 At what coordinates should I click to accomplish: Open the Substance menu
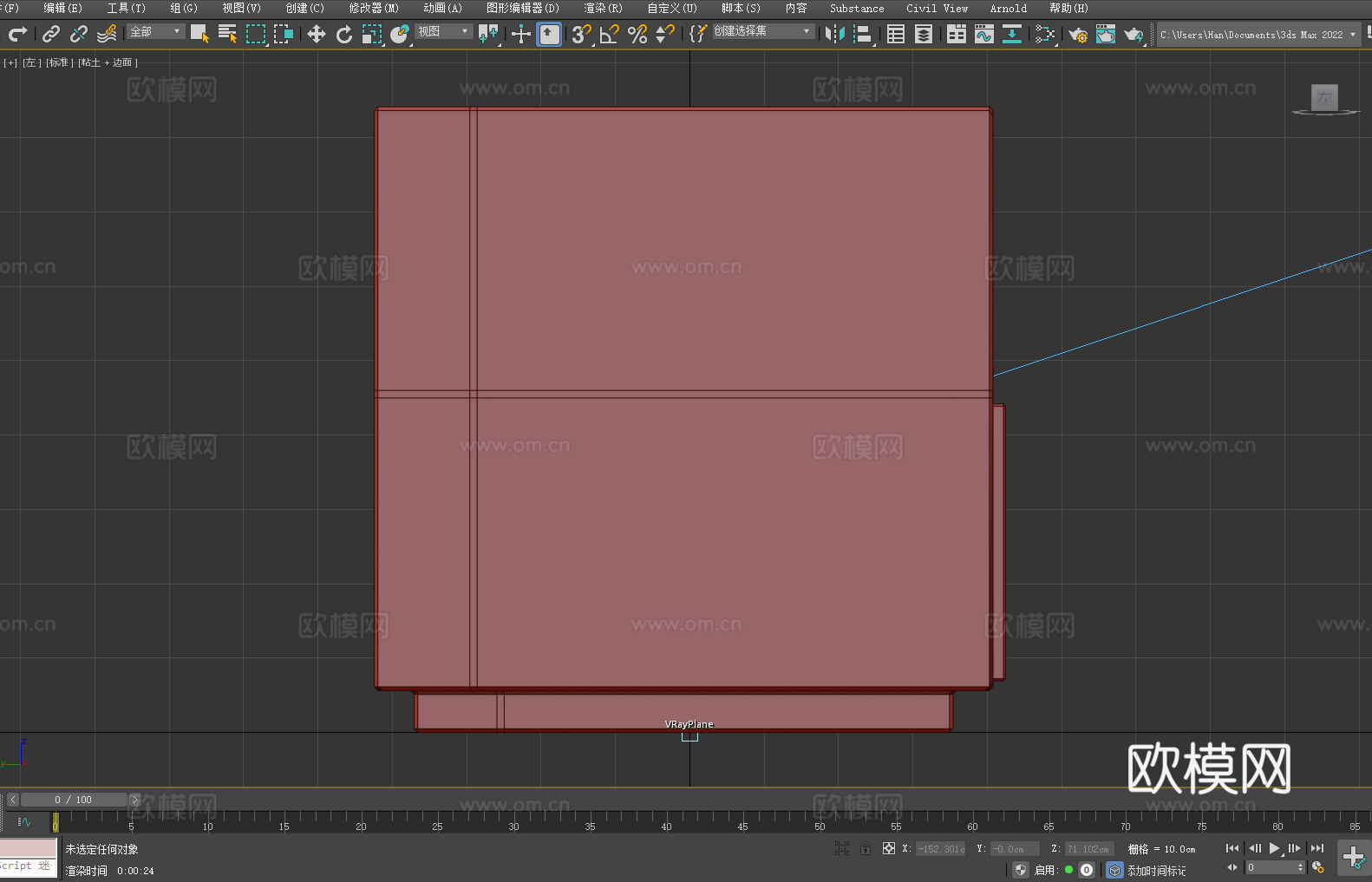coord(857,8)
